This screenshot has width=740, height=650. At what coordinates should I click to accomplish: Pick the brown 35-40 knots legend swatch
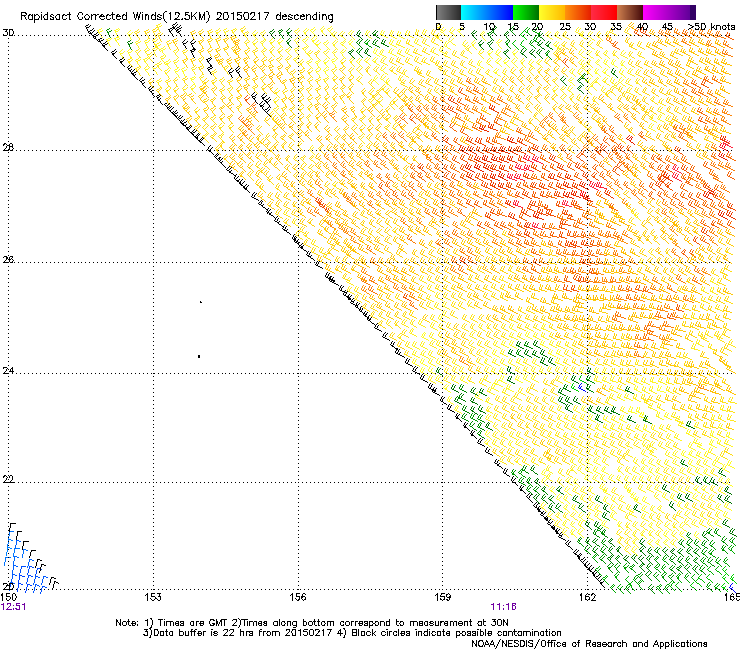pos(630,12)
